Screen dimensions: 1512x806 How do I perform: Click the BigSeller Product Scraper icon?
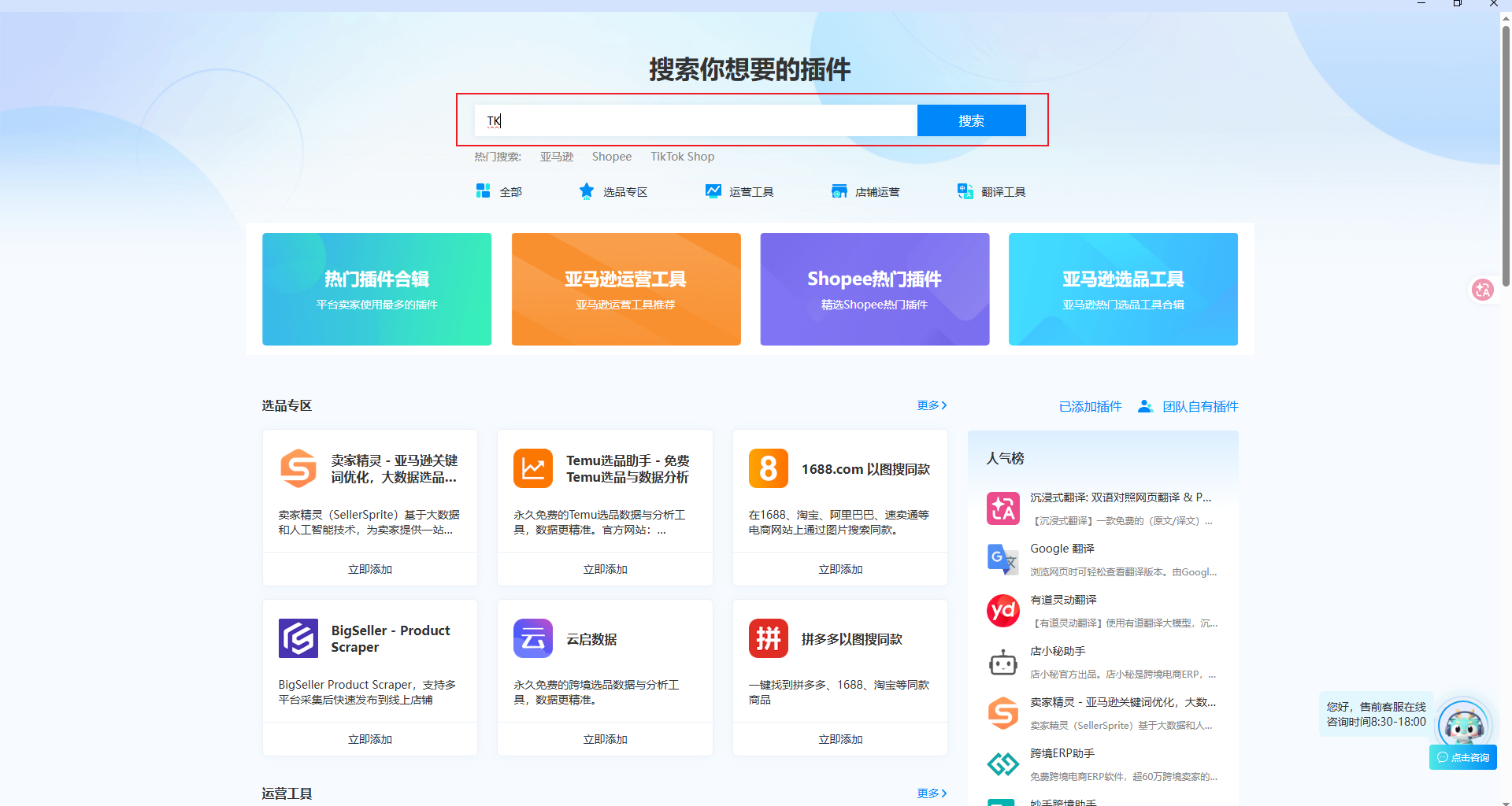[298, 638]
